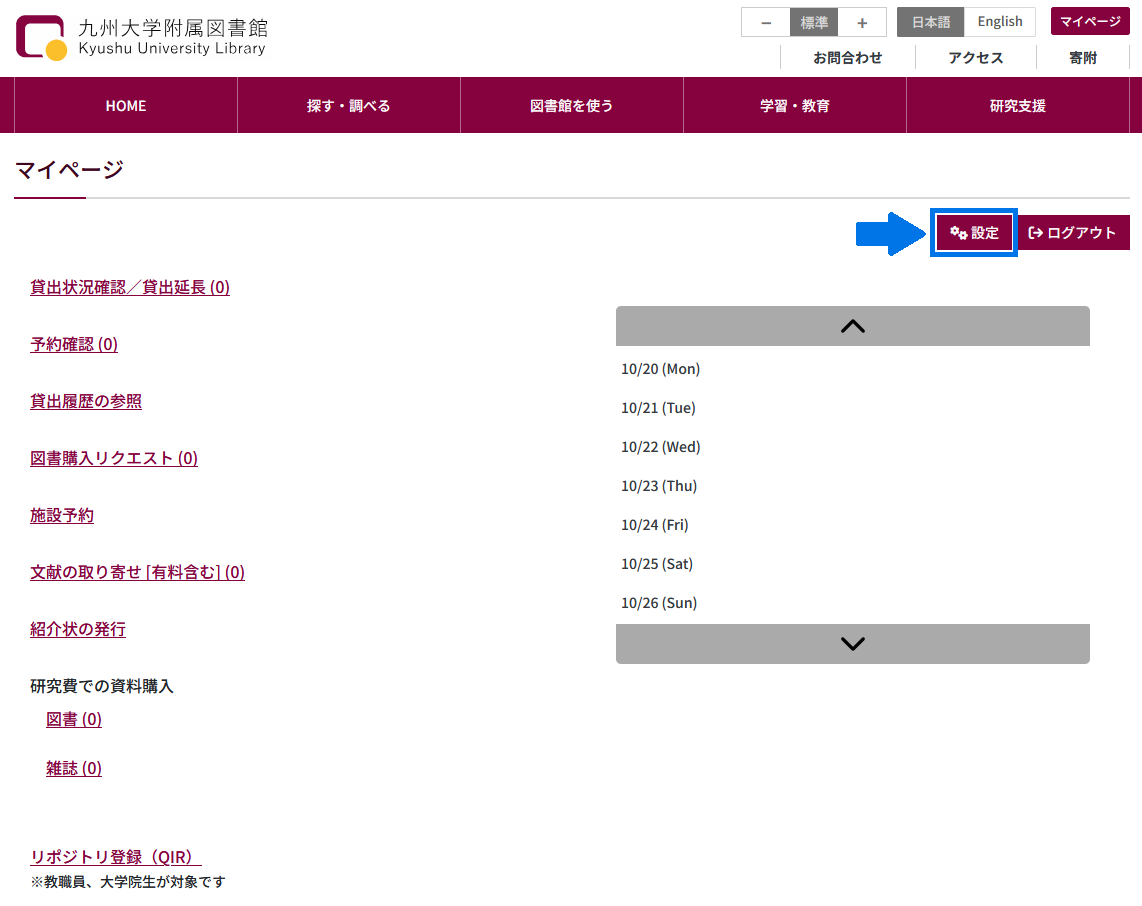Screen dimensions: 1142x906
Task: Open the 研究支援 menu
Action: click(1017, 106)
